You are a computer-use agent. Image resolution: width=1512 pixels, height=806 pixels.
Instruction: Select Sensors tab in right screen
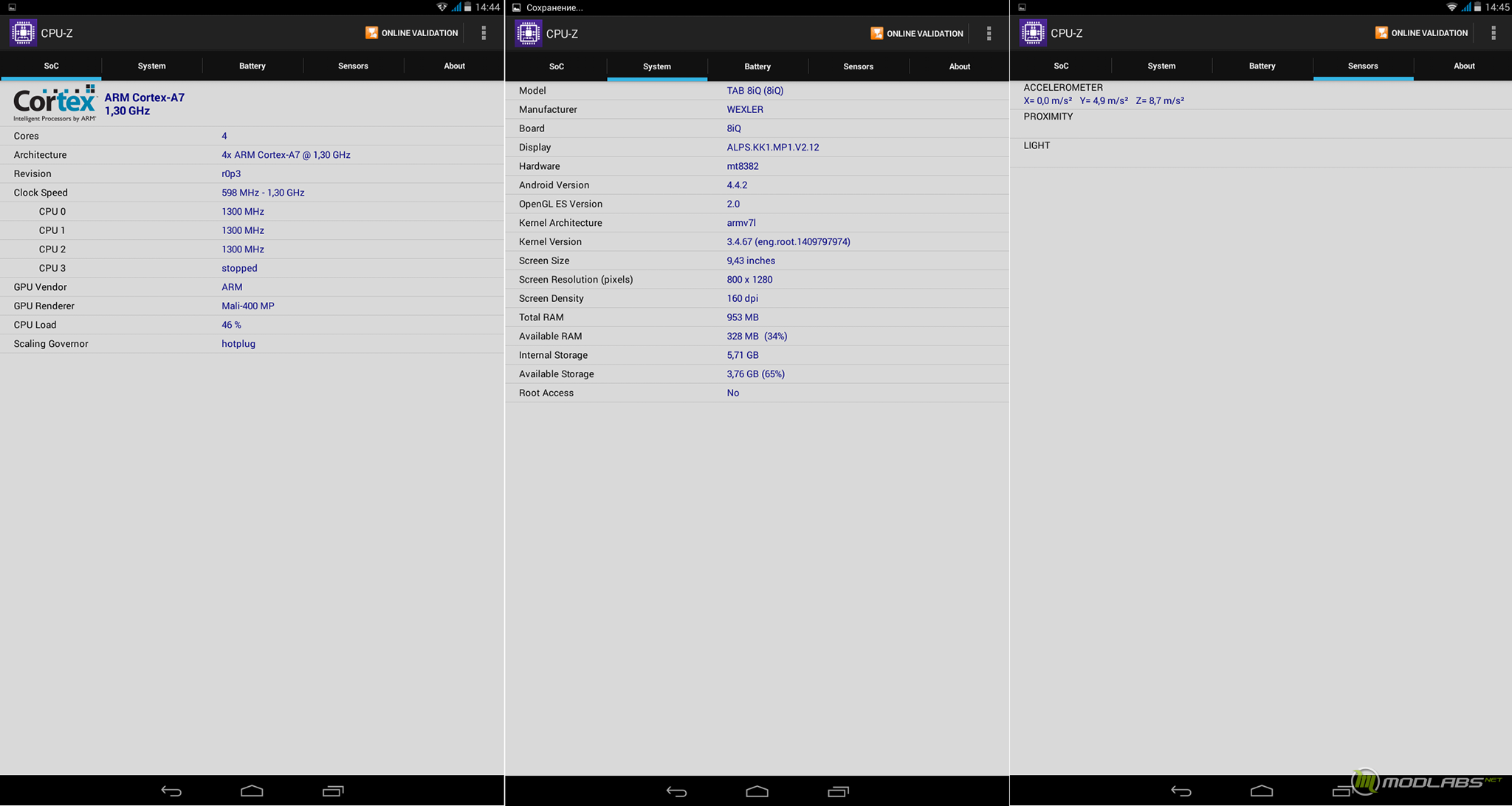(1363, 66)
